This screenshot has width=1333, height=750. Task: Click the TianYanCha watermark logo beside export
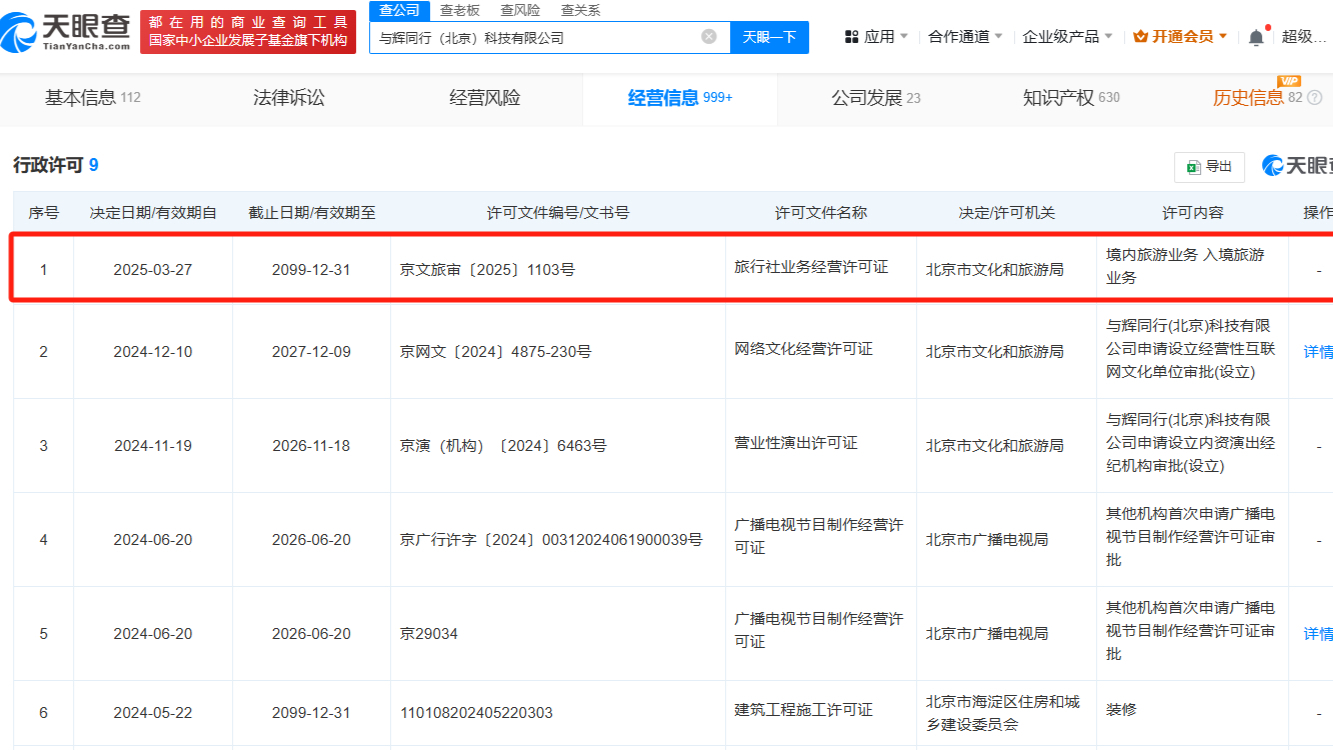[1297, 166]
